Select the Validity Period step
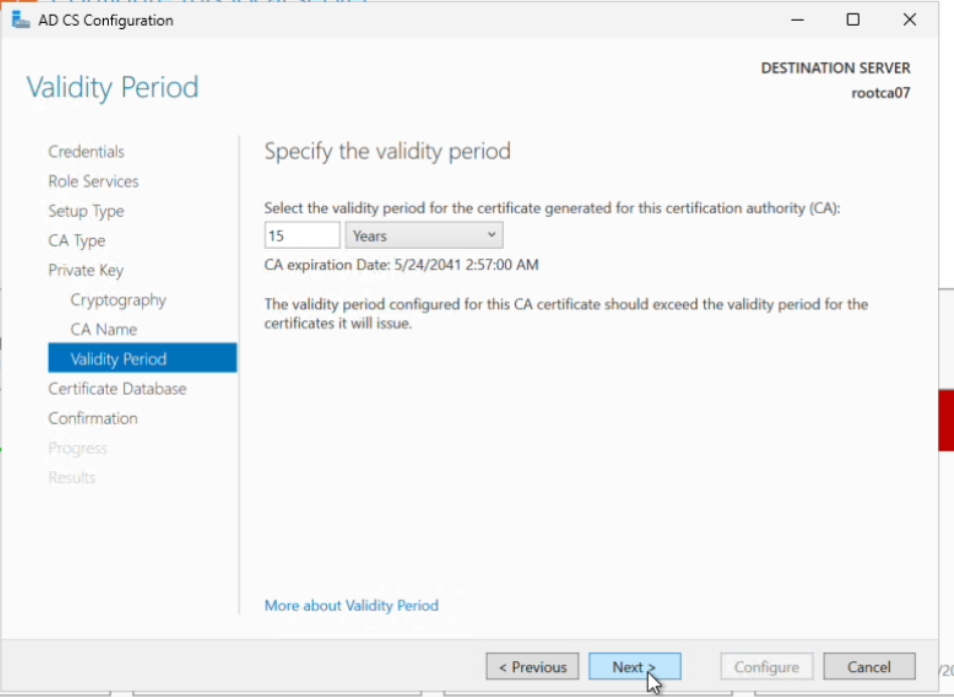 coord(142,358)
